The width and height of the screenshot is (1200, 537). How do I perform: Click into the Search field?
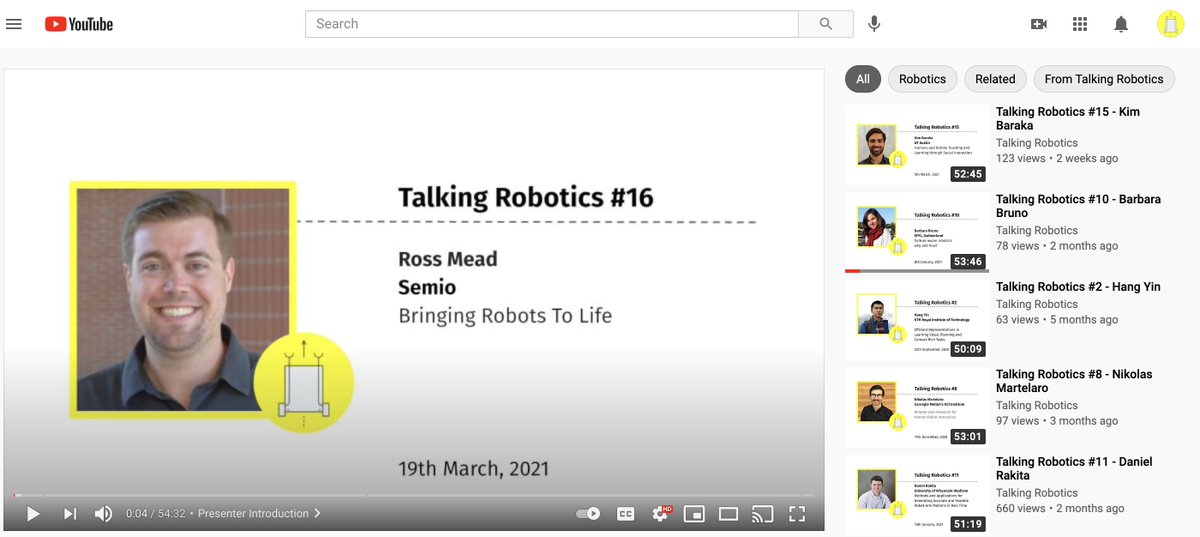(x=551, y=24)
